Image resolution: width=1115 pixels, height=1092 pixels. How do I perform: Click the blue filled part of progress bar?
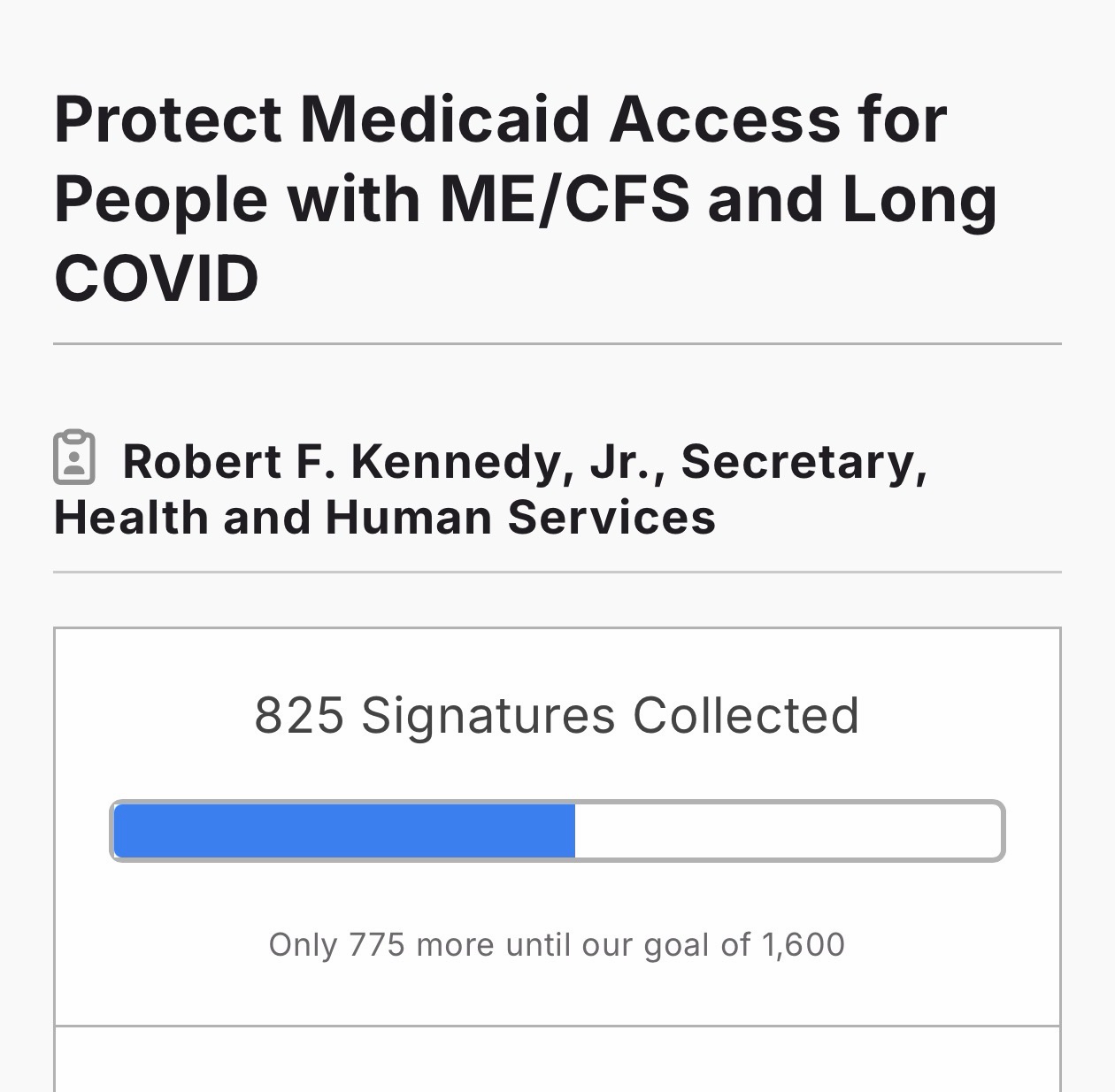click(344, 831)
